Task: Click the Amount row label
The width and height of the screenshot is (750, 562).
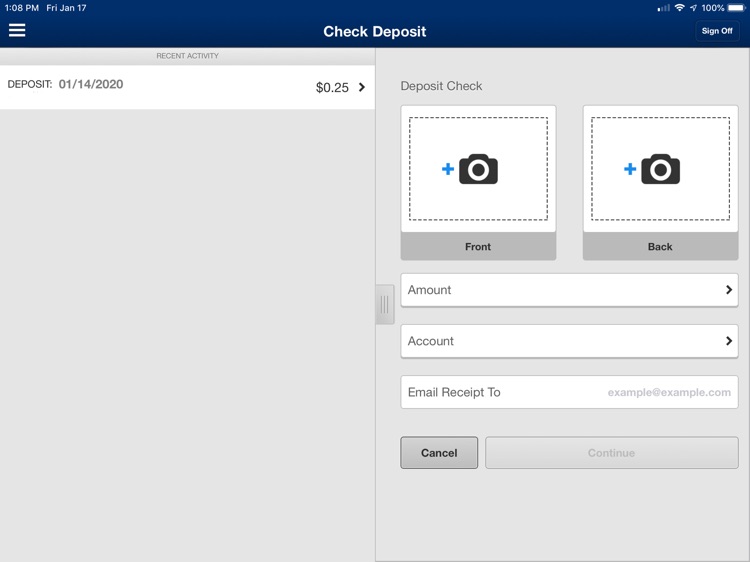Action: click(x=429, y=290)
